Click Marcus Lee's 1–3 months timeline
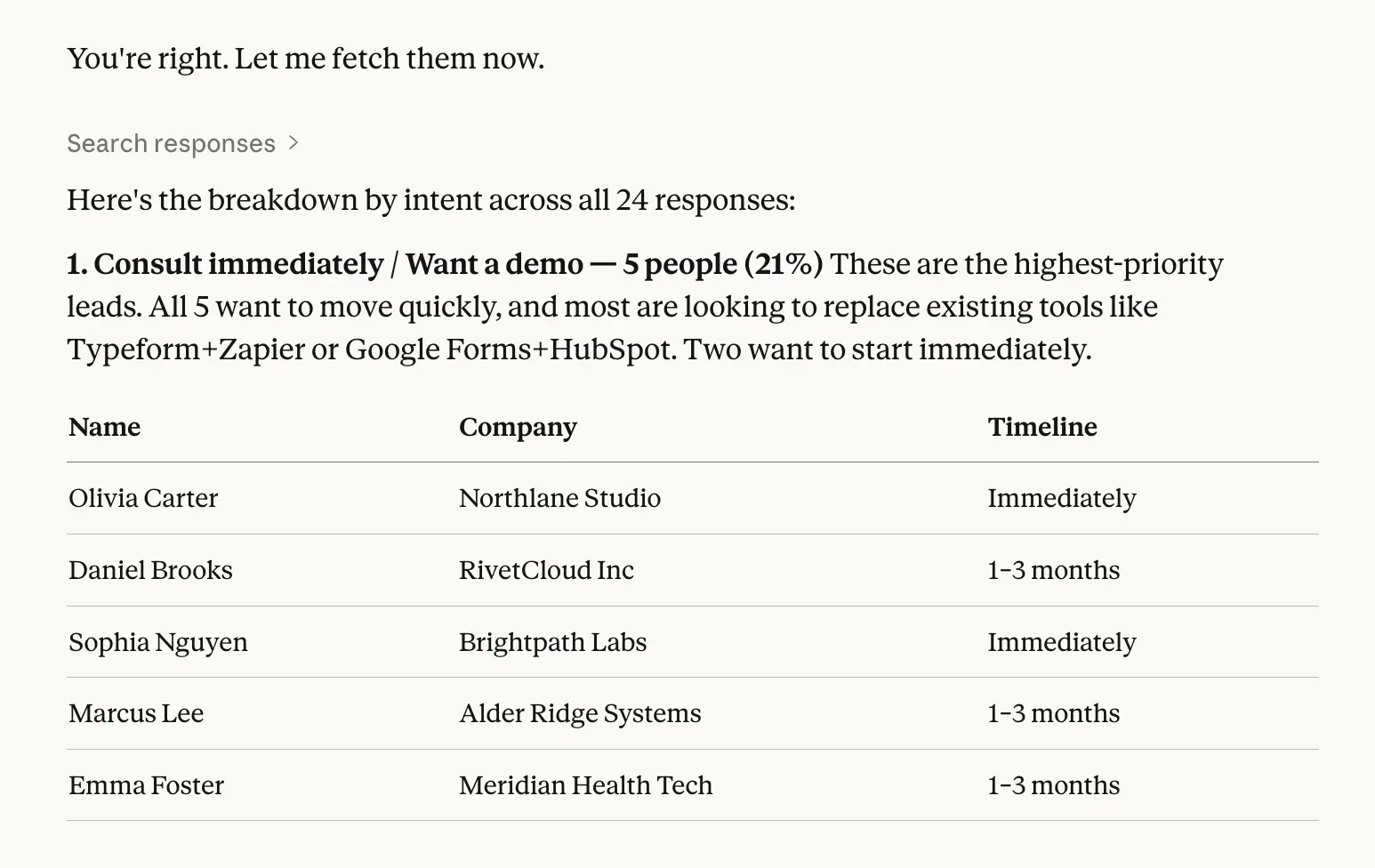1375x868 pixels. 1053,713
